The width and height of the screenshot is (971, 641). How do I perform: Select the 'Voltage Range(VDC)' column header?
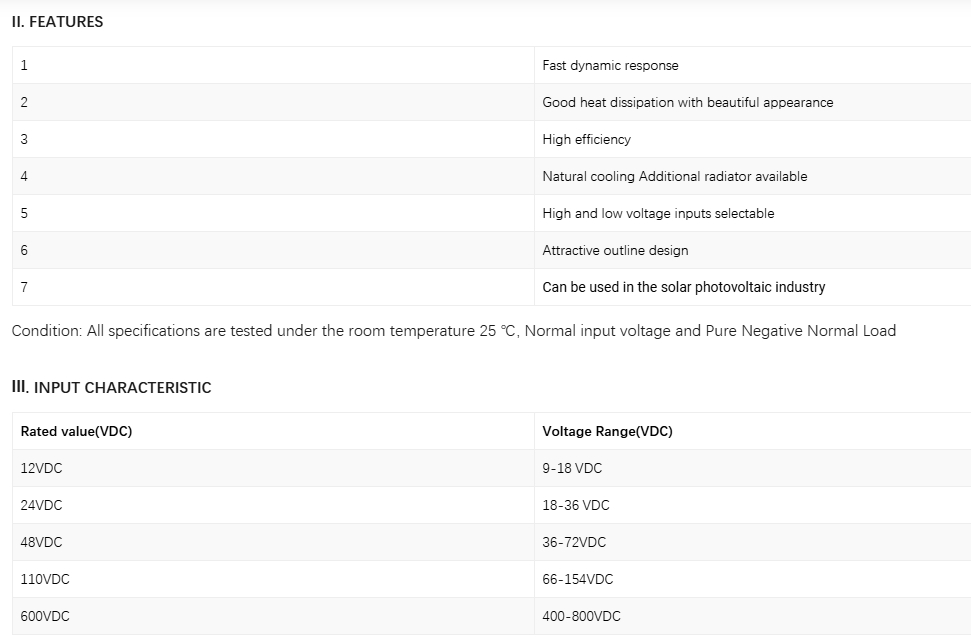pyautogui.click(x=752, y=431)
